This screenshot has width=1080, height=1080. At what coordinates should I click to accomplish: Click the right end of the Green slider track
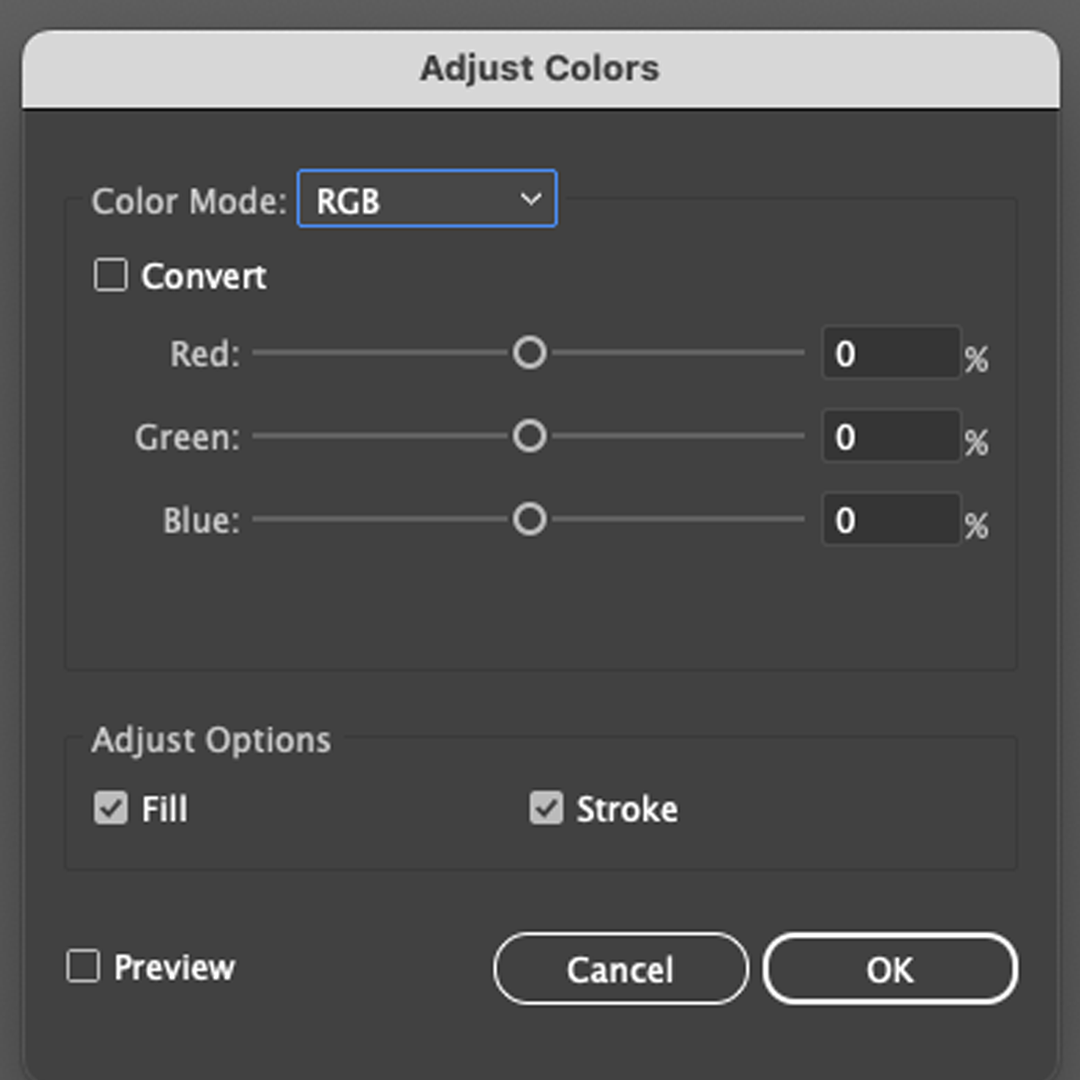pos(798,436)
